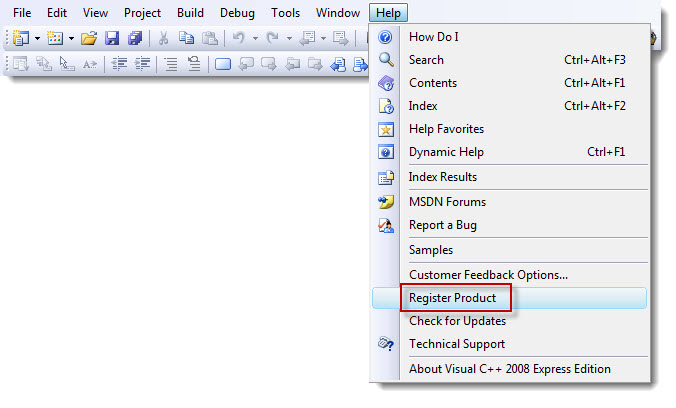Open Samples from the Help menu

point(510,250)
